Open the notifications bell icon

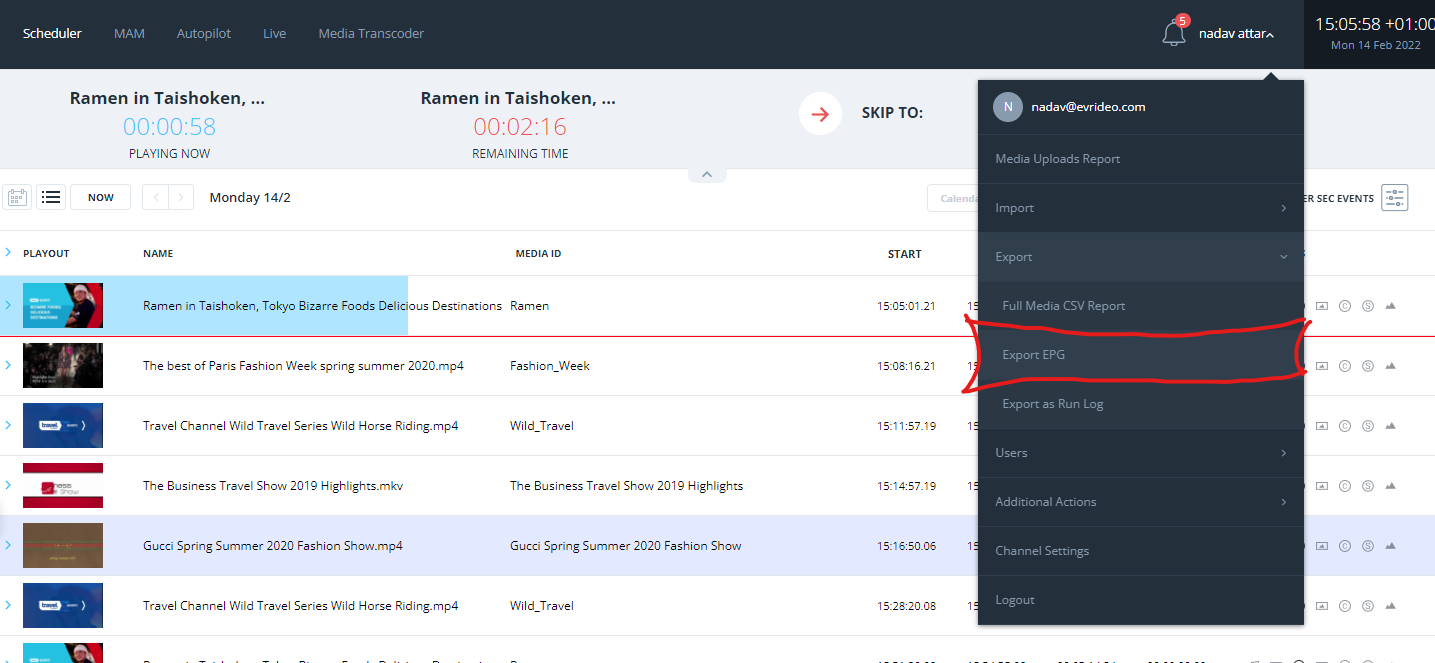coord(1173,34)
